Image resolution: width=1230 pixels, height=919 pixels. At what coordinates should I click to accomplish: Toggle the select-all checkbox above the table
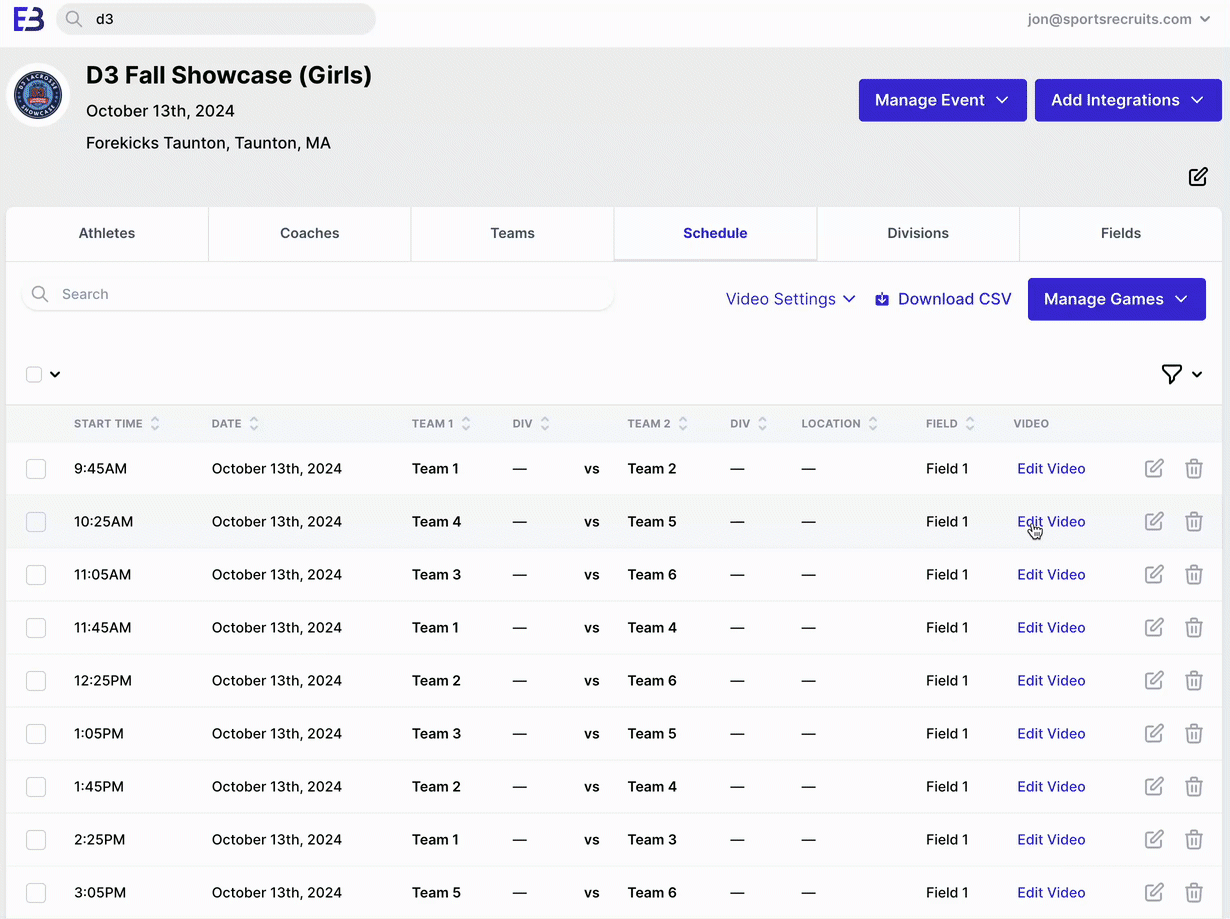coord(34,374)
